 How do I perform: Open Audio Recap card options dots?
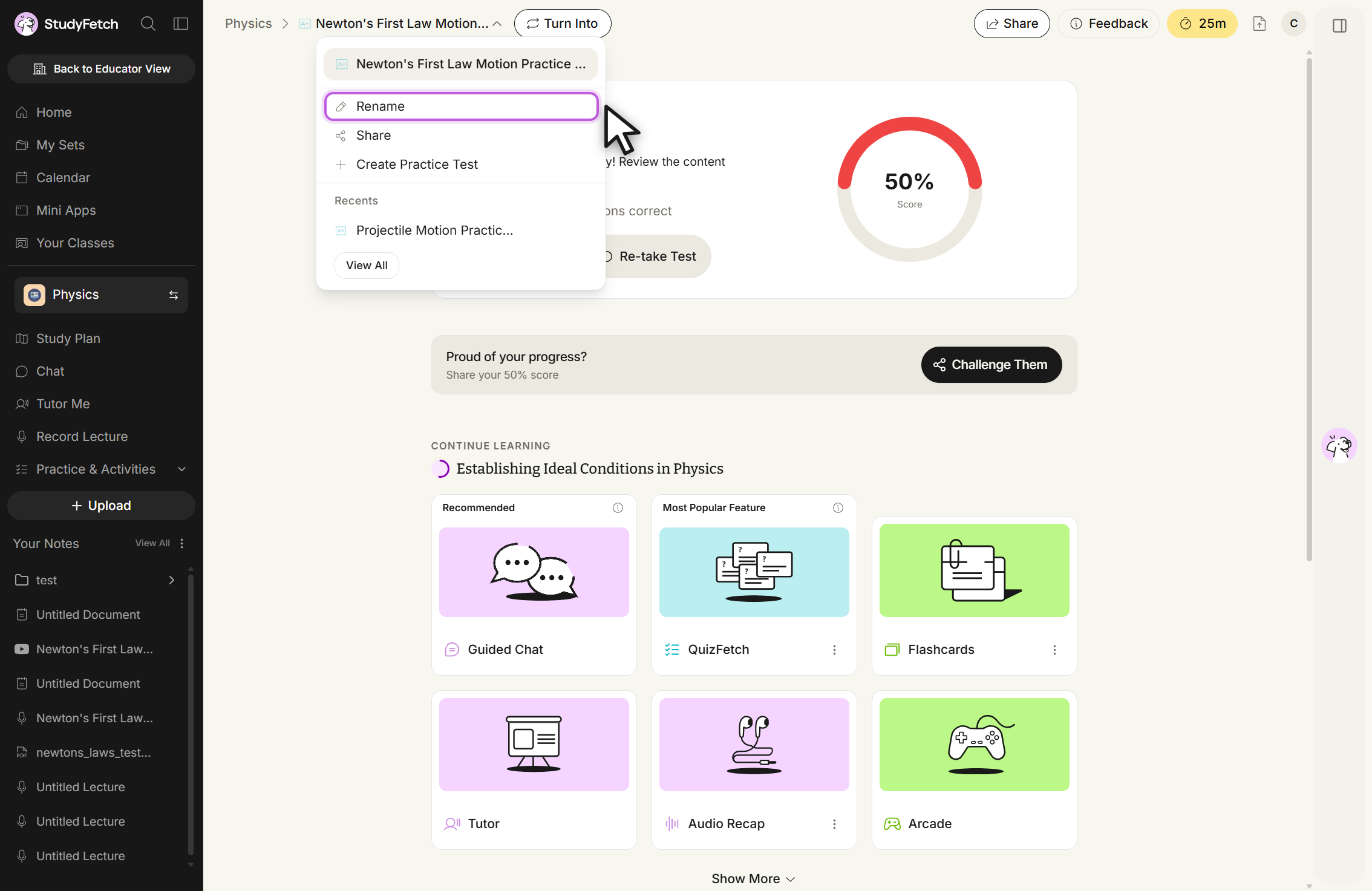[x=834, y=824]
